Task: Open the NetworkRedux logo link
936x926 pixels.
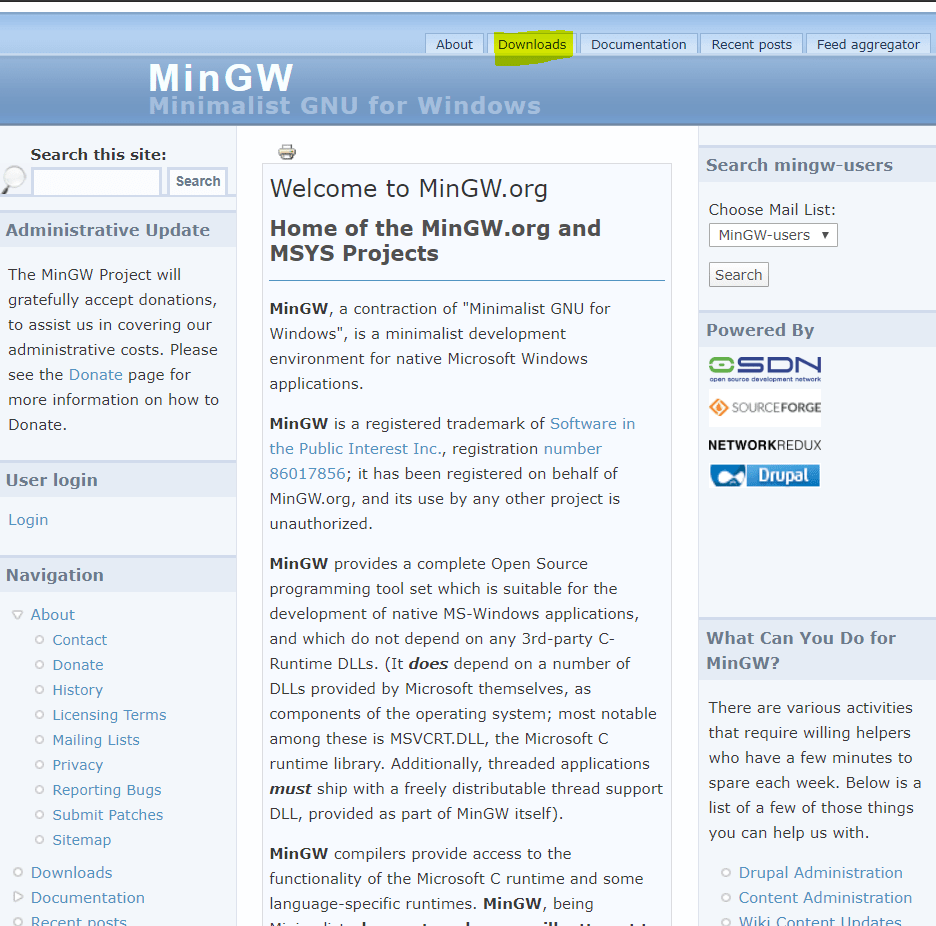Action: (765, 445)
